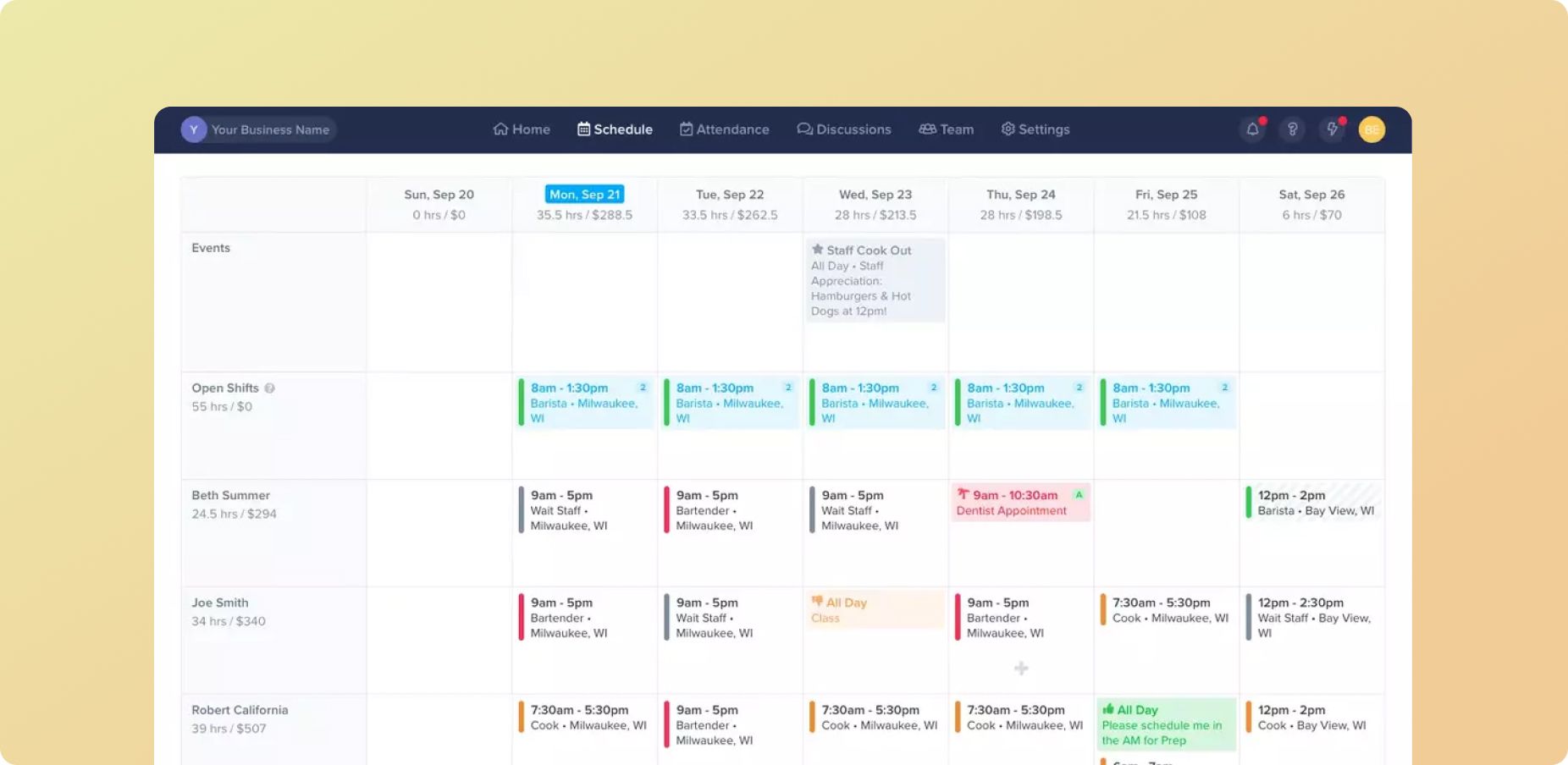Click the A badge on Dentist Appointment
1568x765 pixels.
tap(1079, 494)
